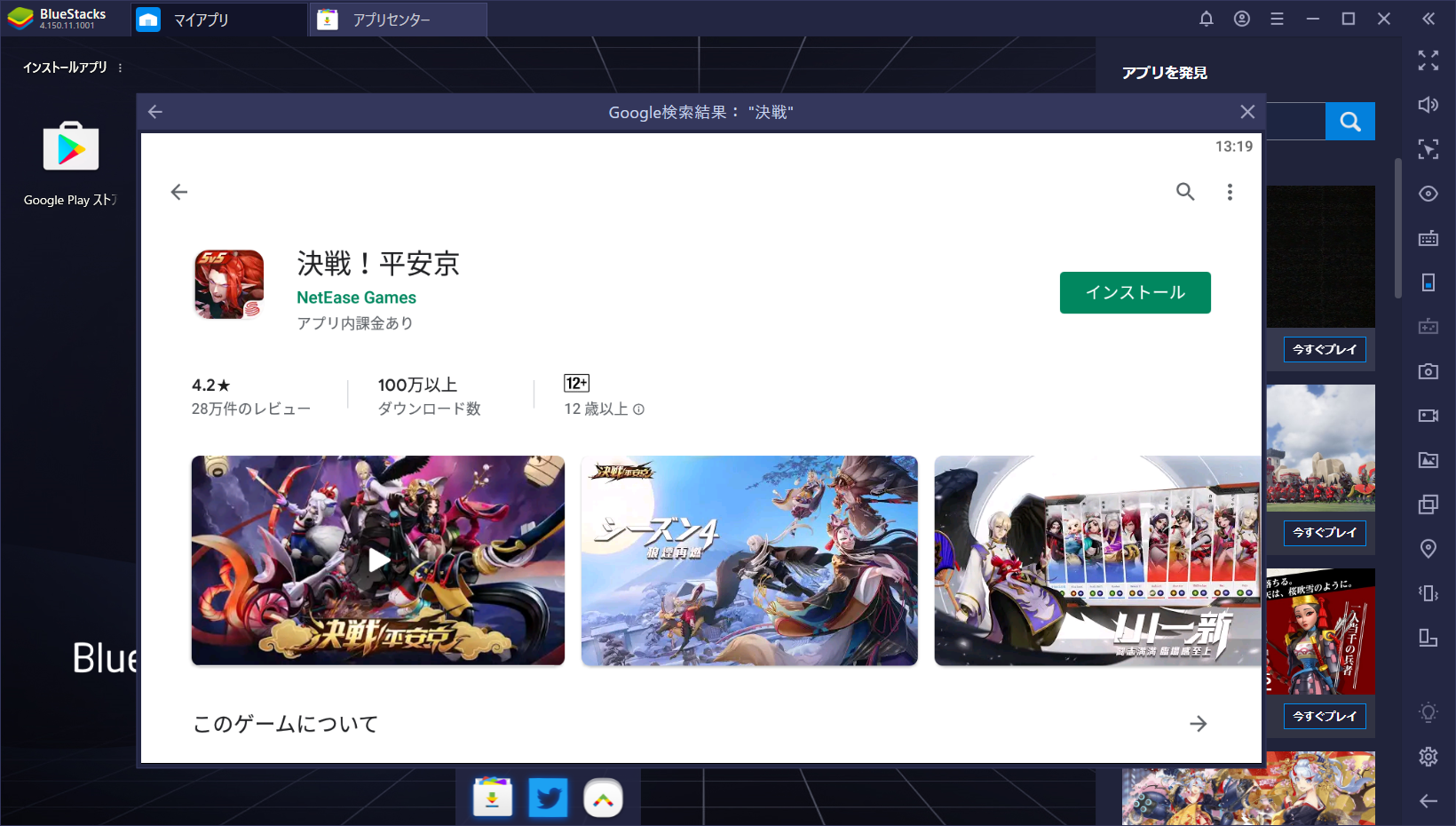The height and width of the screenshot is (826, 1456).
Task: Open the app center dock icon
Action: click(x=493, y=798)
